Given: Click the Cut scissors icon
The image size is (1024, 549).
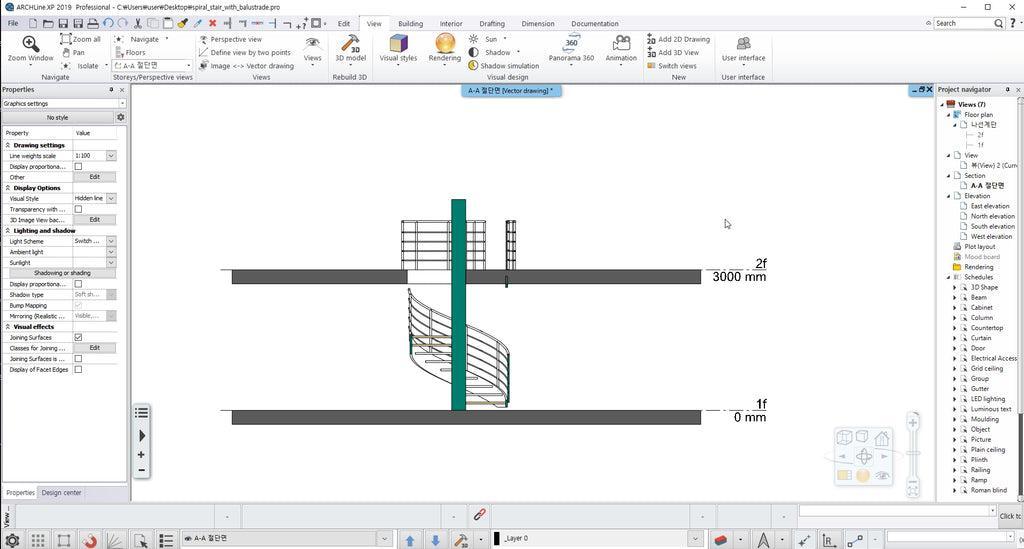Looking at the screenshot, I should [138, 24].
